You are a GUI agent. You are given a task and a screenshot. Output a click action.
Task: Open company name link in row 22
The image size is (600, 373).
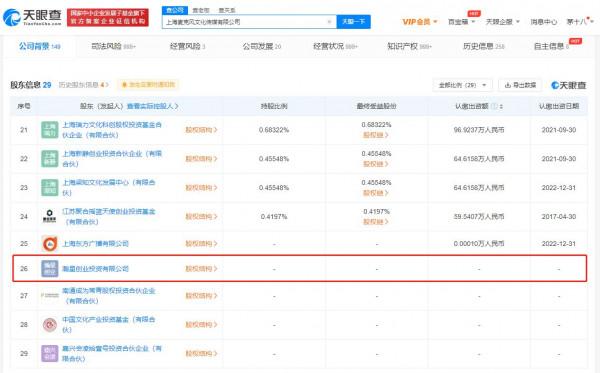112,159
